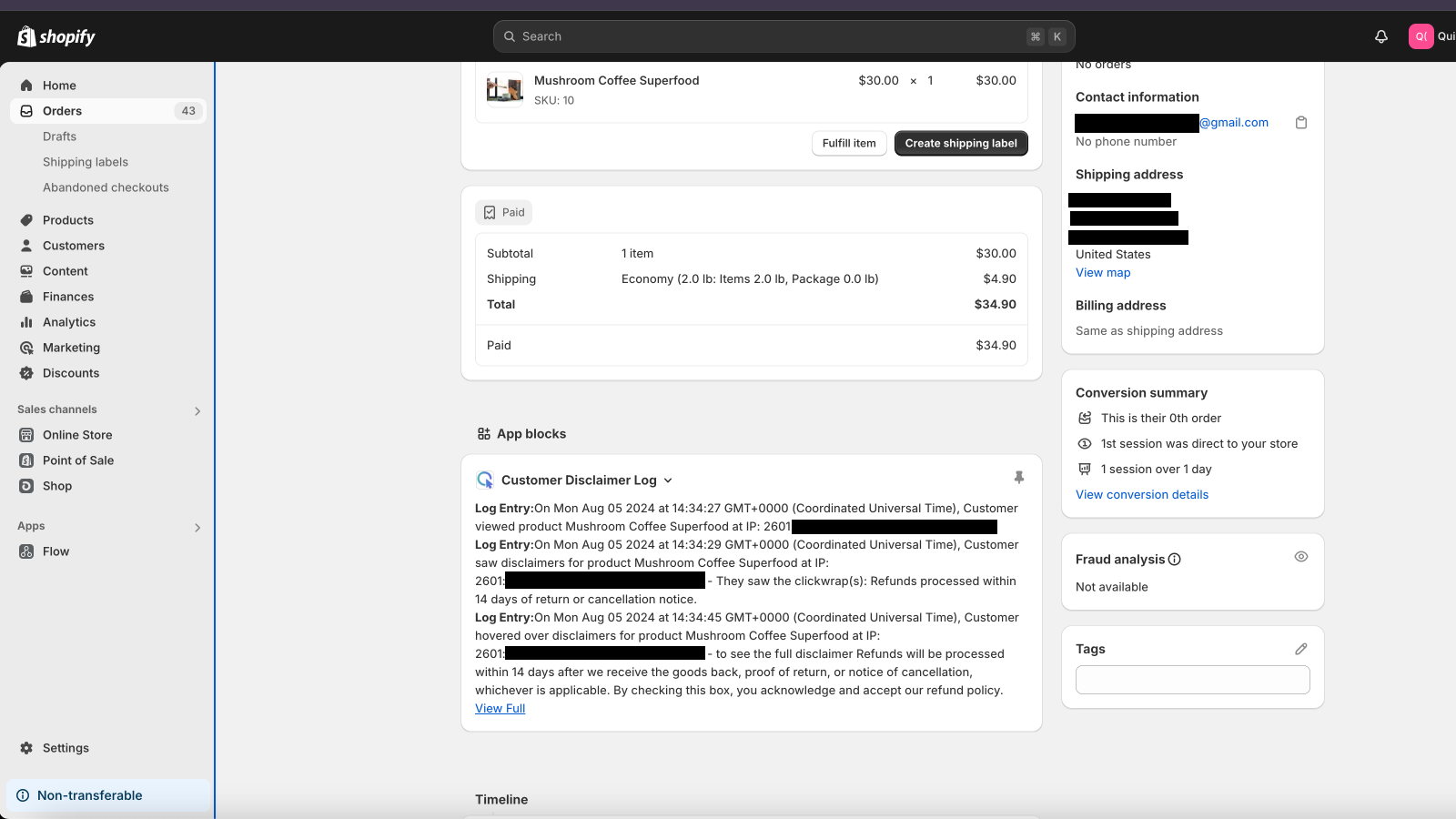1456x819 pixels.
Task: Open the View map link
Action: [x=1103, y=273]
